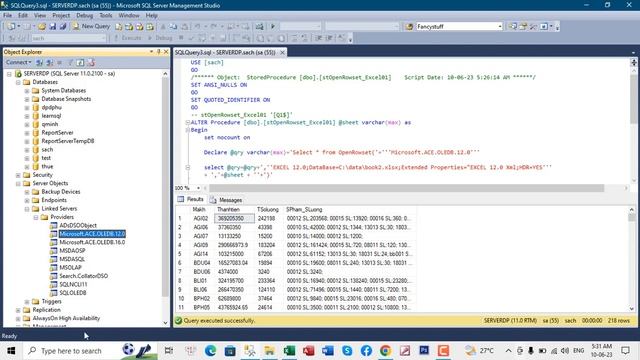Open the View menu
Screen dimensions: 640x360
tap(40, 16)
